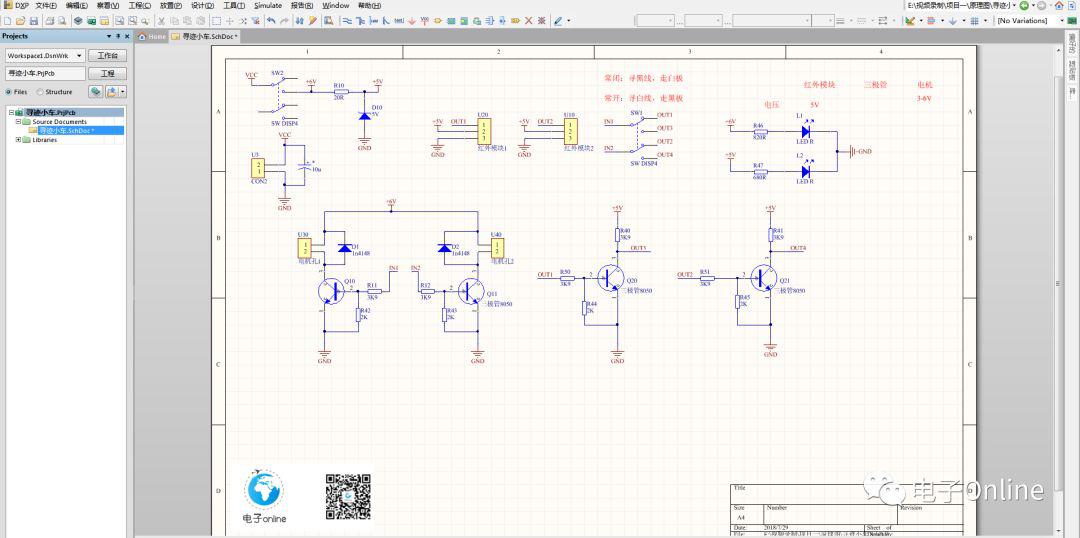
Task: Expand the Libraries tree node
Action: point(20,140)
